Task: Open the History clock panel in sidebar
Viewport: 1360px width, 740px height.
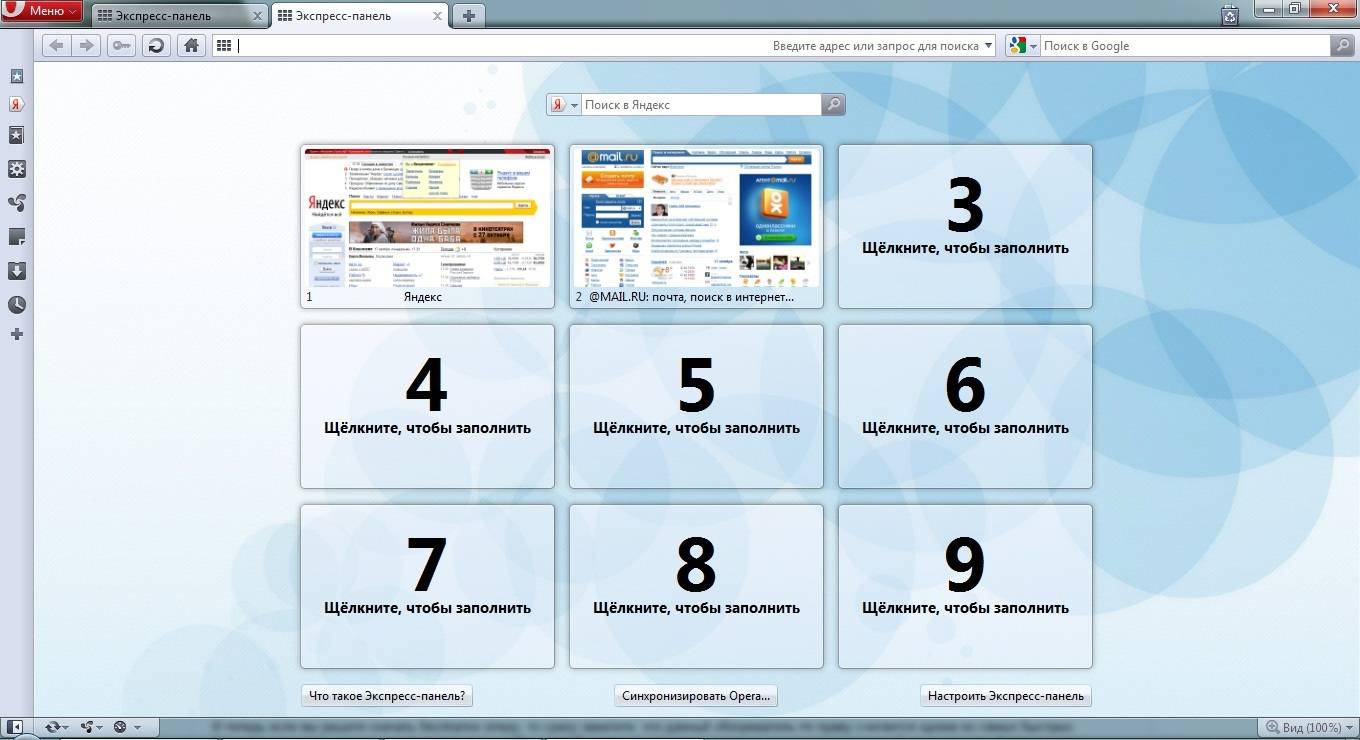Action: tap(16, 305)
